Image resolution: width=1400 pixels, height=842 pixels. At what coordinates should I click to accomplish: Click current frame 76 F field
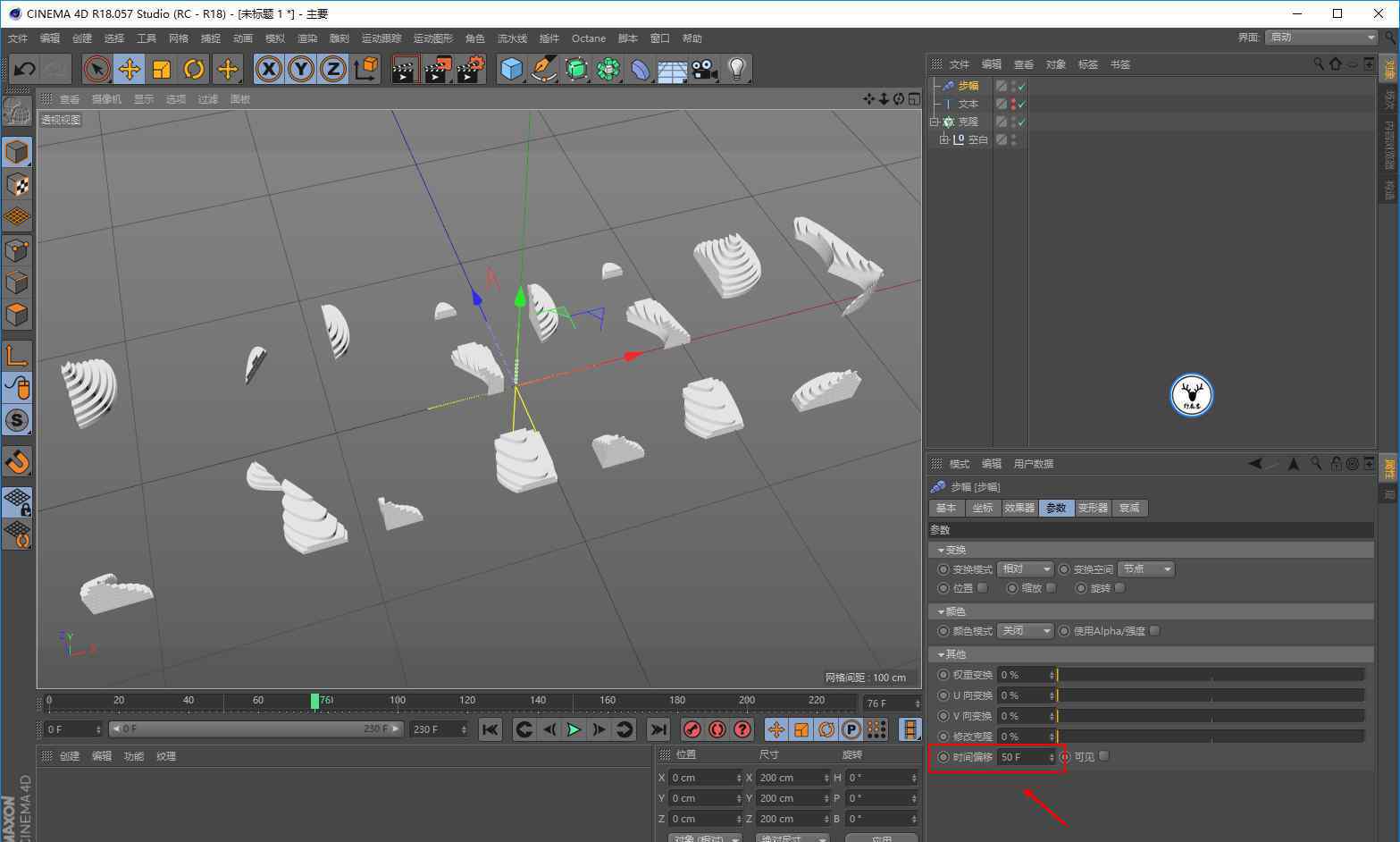[x=891, y=703]
